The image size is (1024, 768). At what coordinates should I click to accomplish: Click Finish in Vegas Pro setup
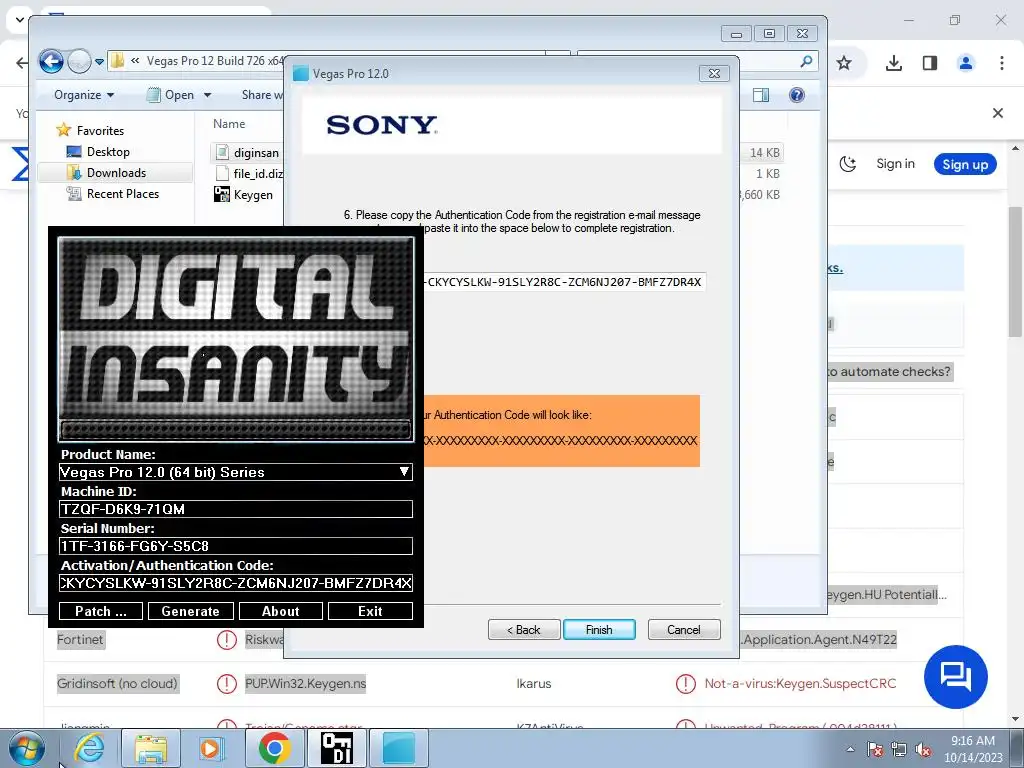599,630
